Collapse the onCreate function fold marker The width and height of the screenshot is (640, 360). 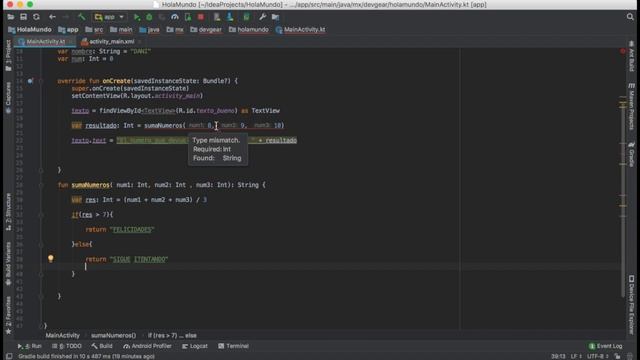coord(41,81)
